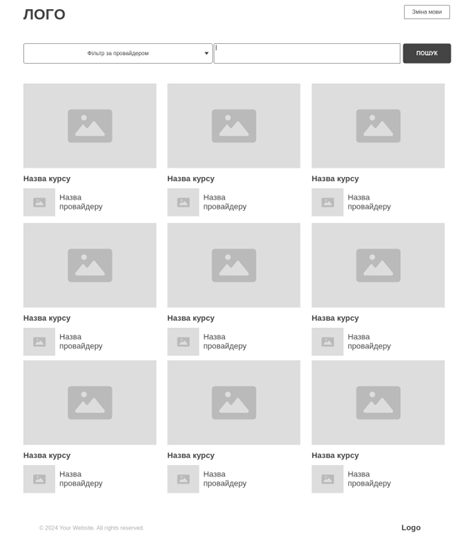
Task: Focus the search text input field
Action: point(307,53)
